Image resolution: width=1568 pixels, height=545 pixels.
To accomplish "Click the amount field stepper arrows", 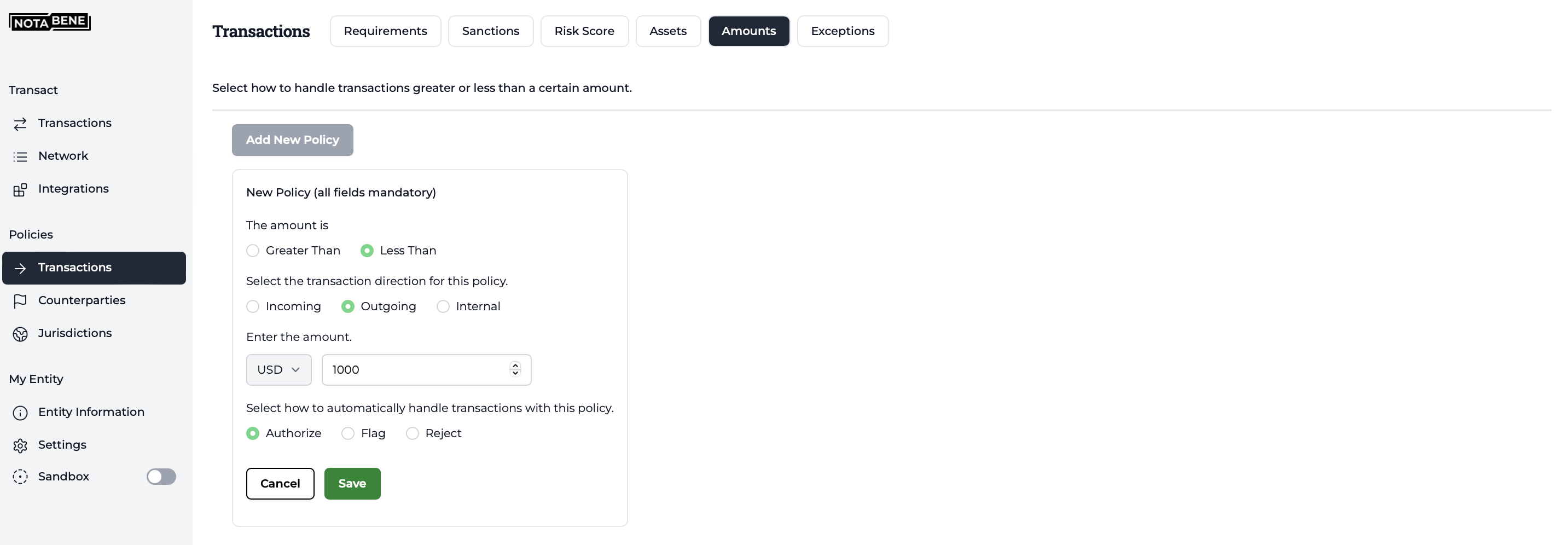I will coord(515,369).
